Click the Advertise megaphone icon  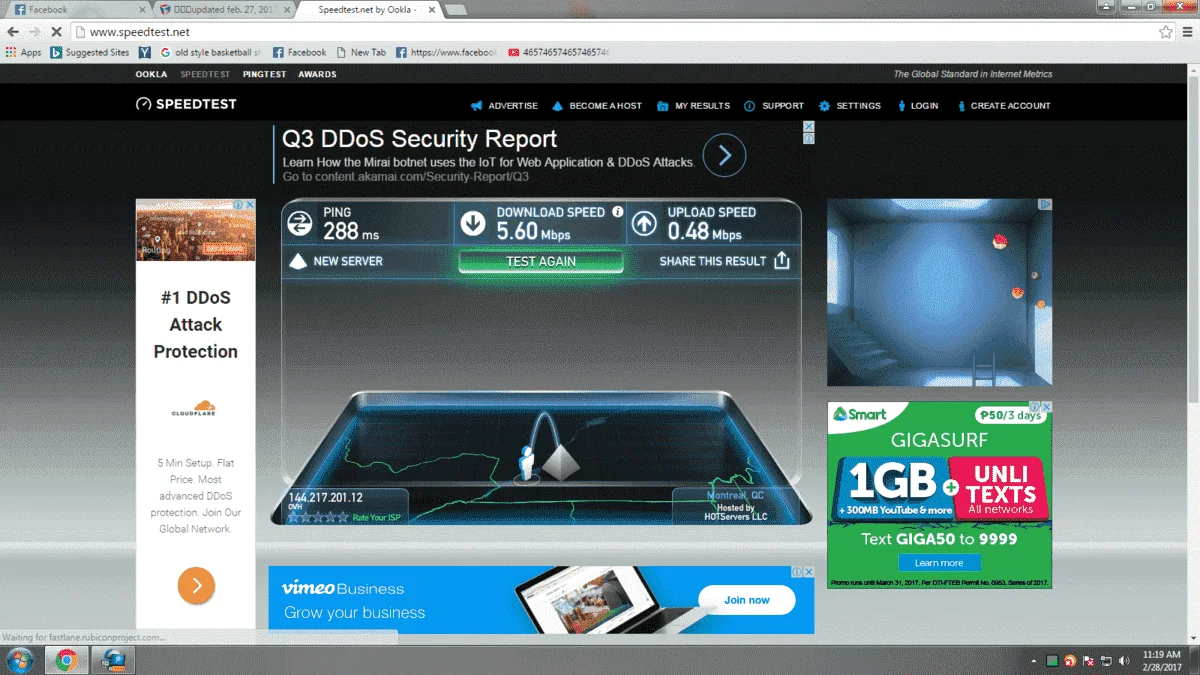pyautogui.click(x=477, y=106)
